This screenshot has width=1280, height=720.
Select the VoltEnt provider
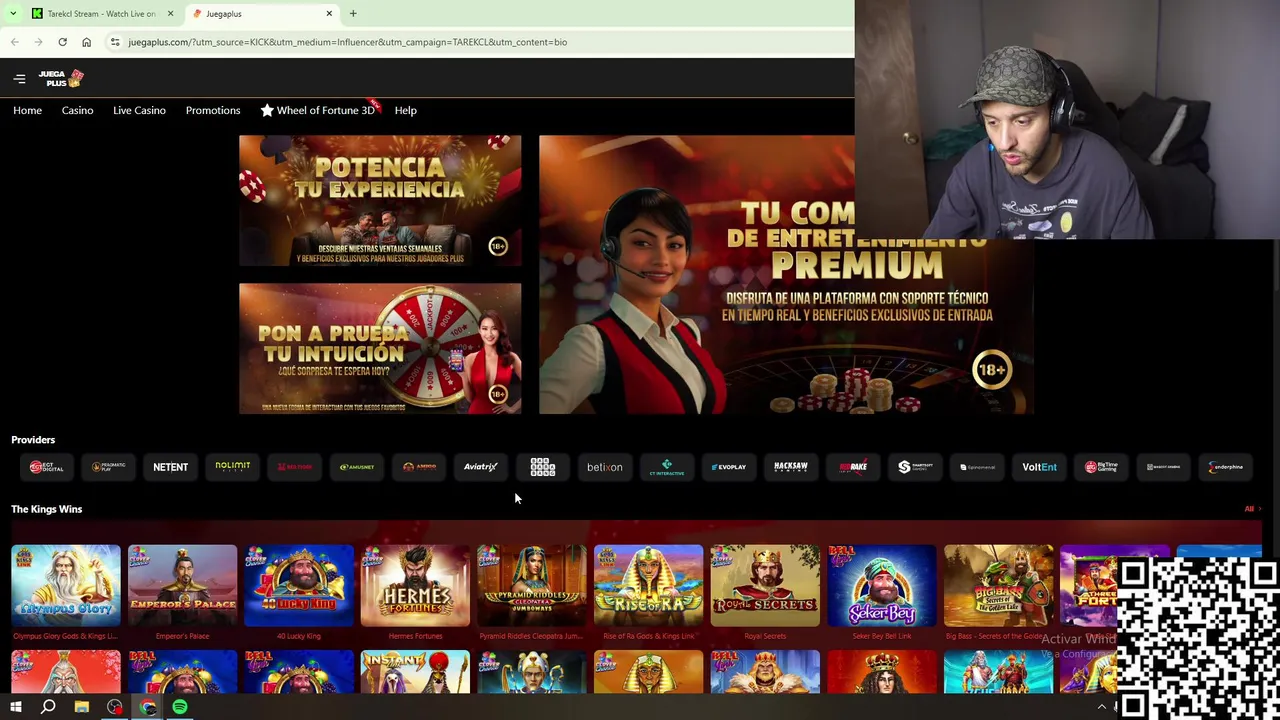point(1039,467)
